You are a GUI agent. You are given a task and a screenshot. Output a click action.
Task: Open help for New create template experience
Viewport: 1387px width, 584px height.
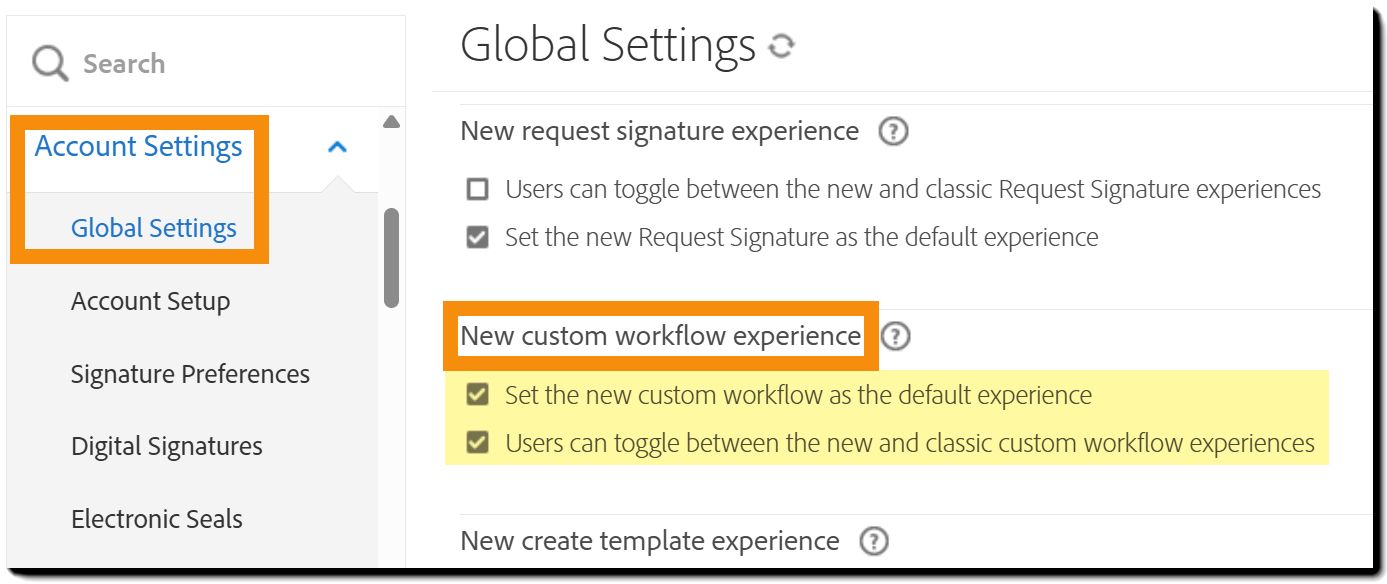click(x=875, y=541)
